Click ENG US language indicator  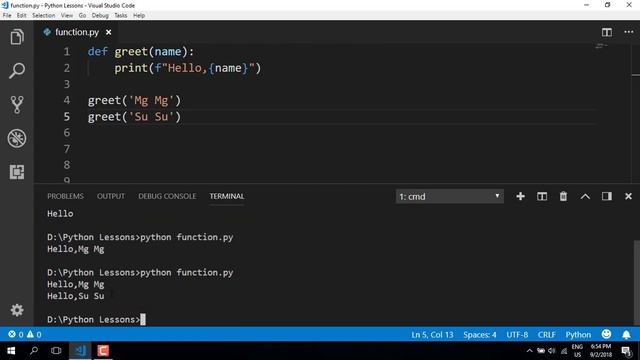coord(577,351)
